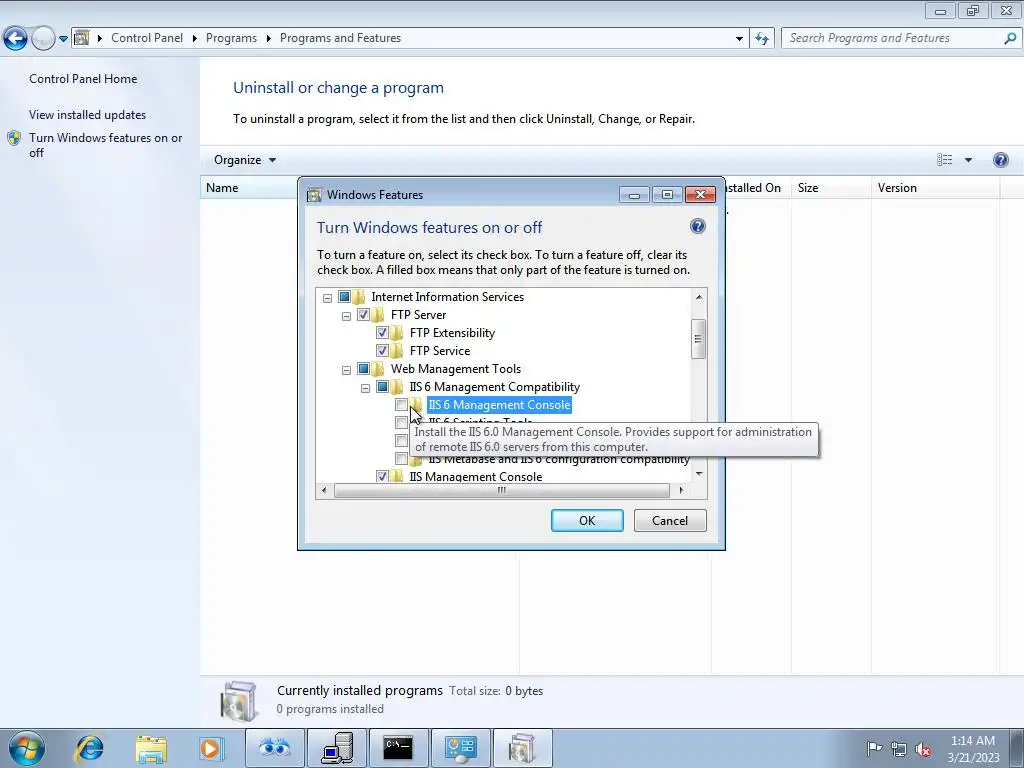The image size is (1024, 768).
Task: Click the Programs breadcrumb in the address bar
Action: [x=231, y=38]
